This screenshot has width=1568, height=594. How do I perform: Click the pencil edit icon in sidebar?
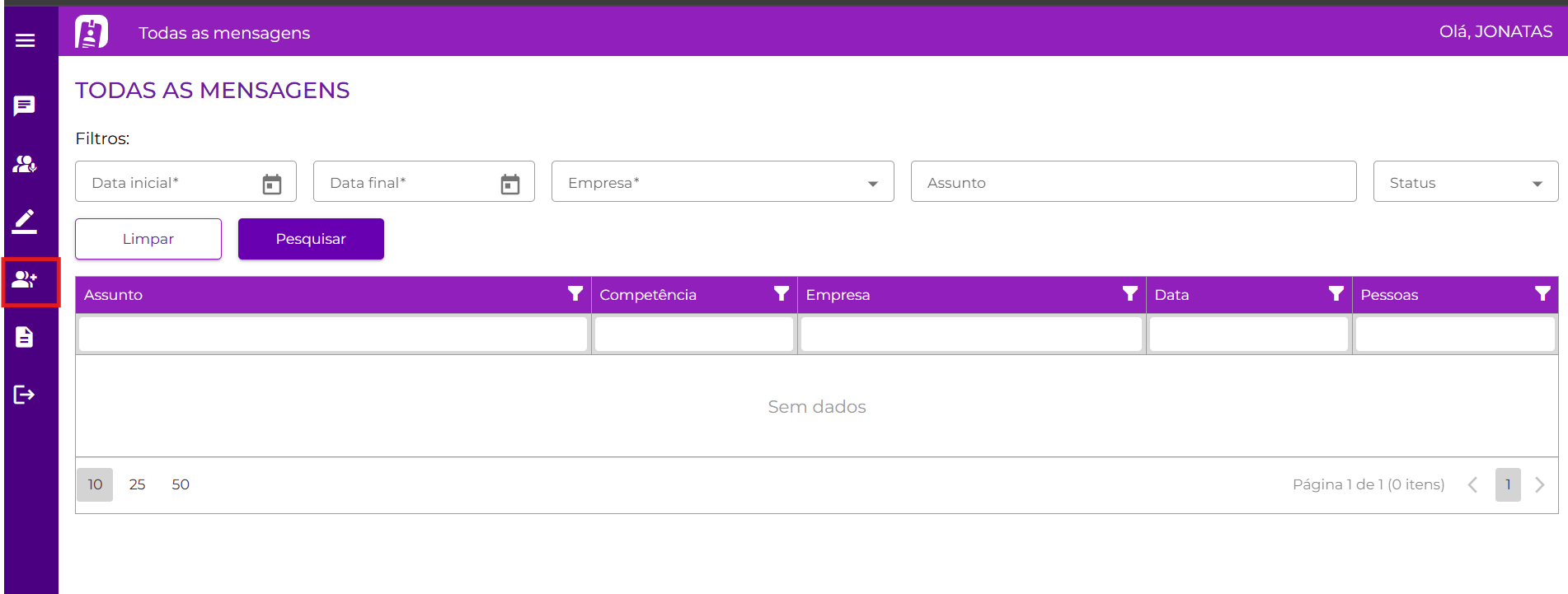[x=25, y=221]
